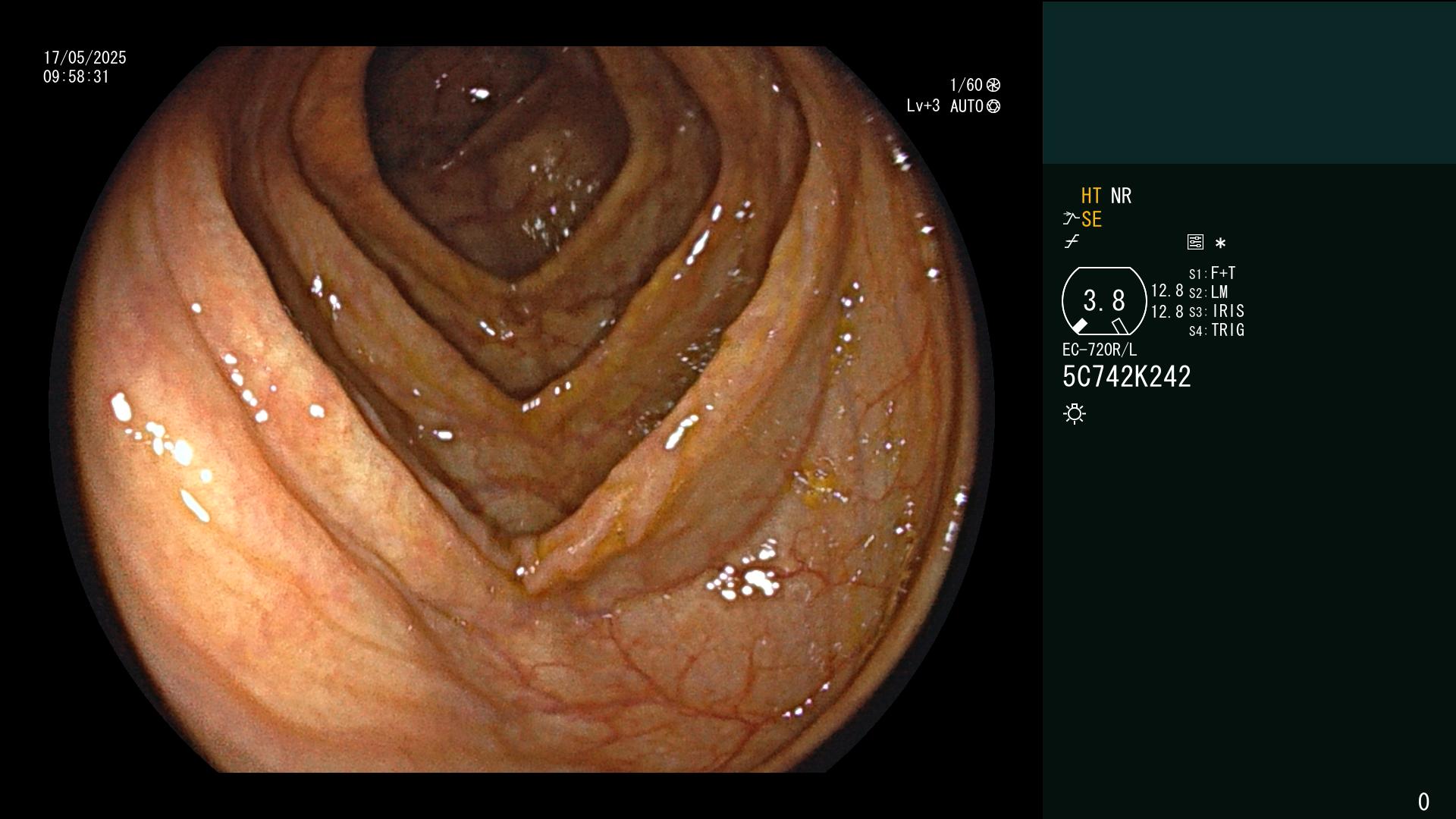Click the AUTO iris mode text

[967, 106]
